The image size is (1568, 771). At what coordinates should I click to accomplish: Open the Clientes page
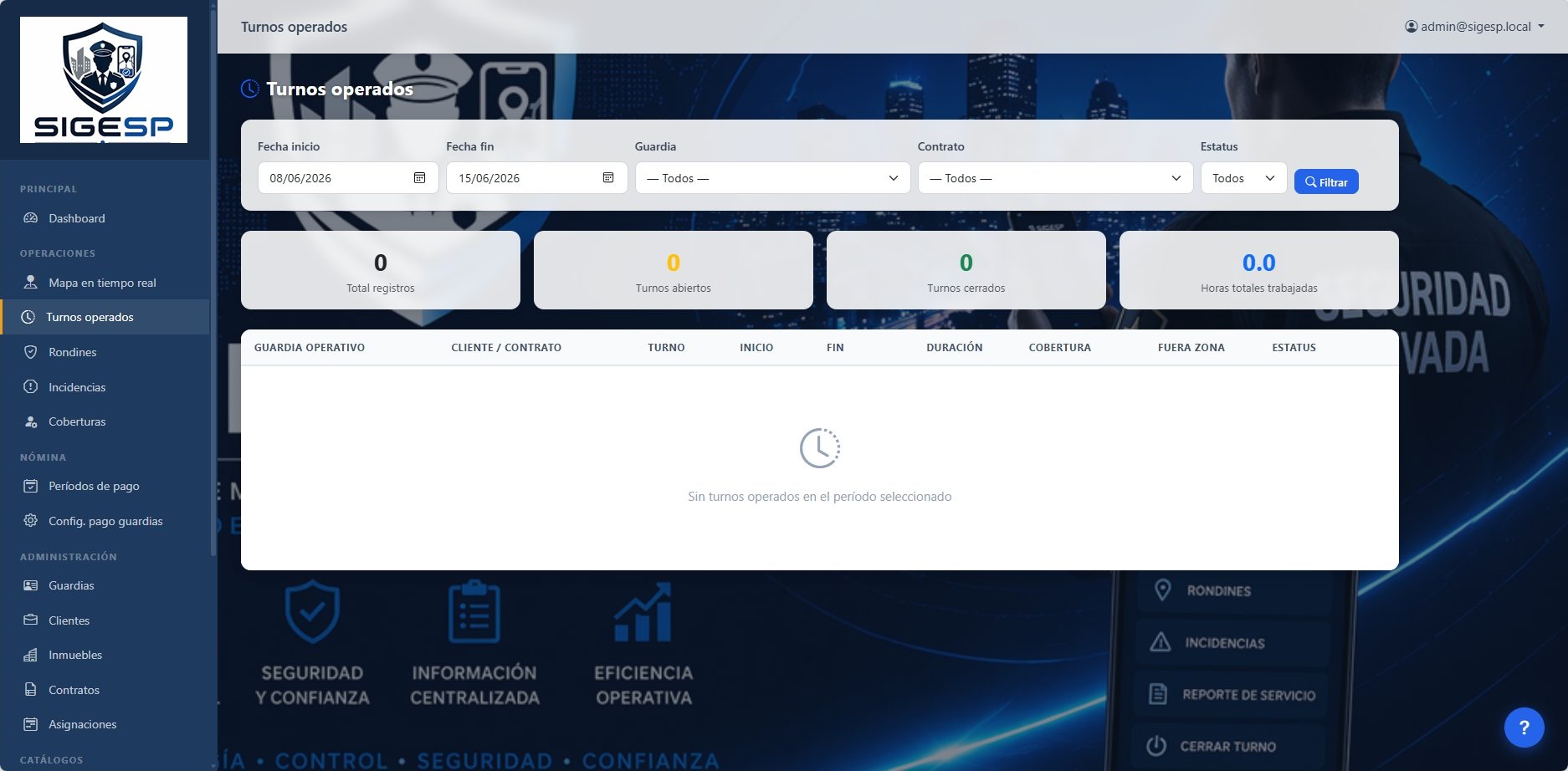coord(105,620)
